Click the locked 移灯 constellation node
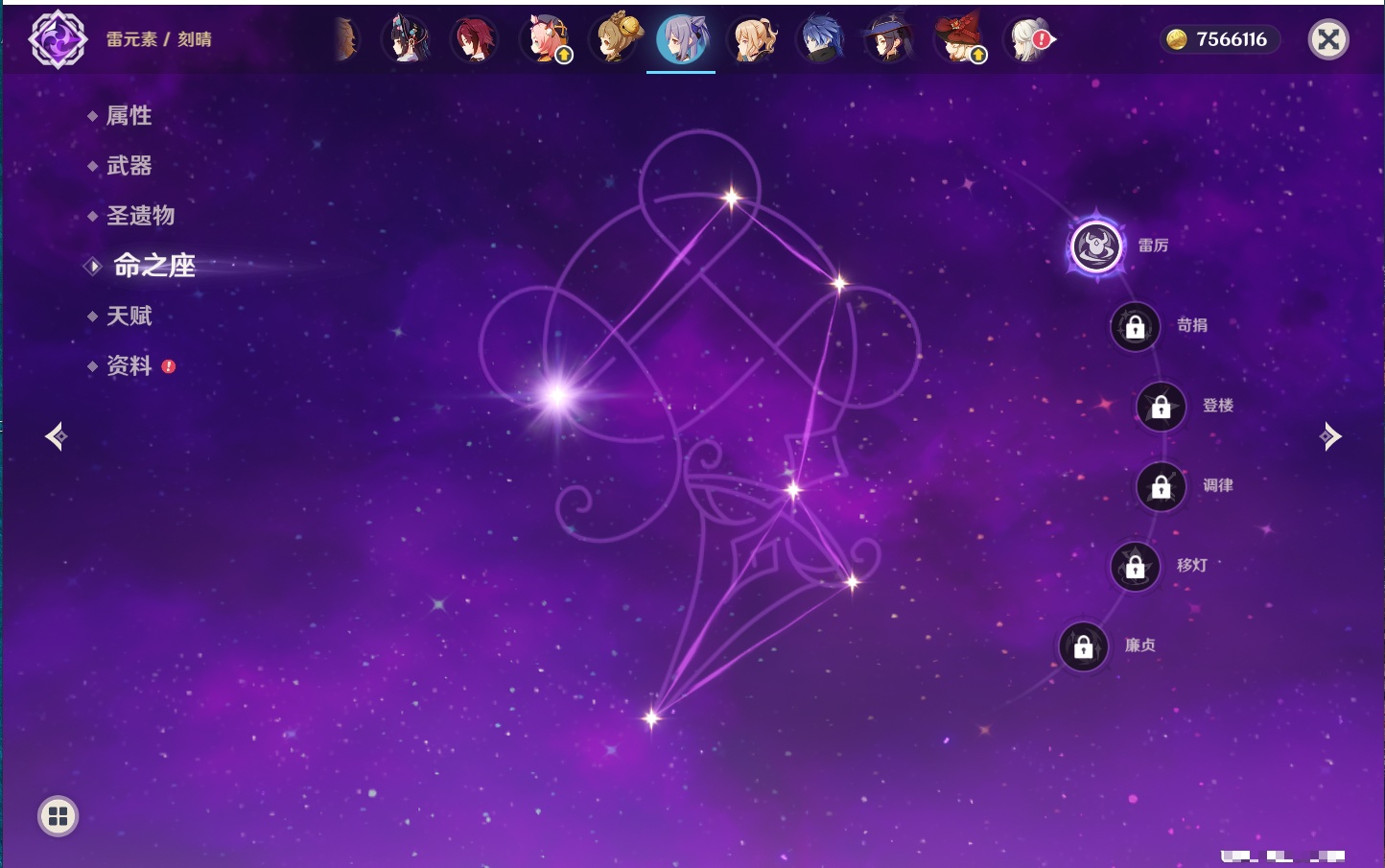Screen dimensions: 1385x868 point(1135,567)
